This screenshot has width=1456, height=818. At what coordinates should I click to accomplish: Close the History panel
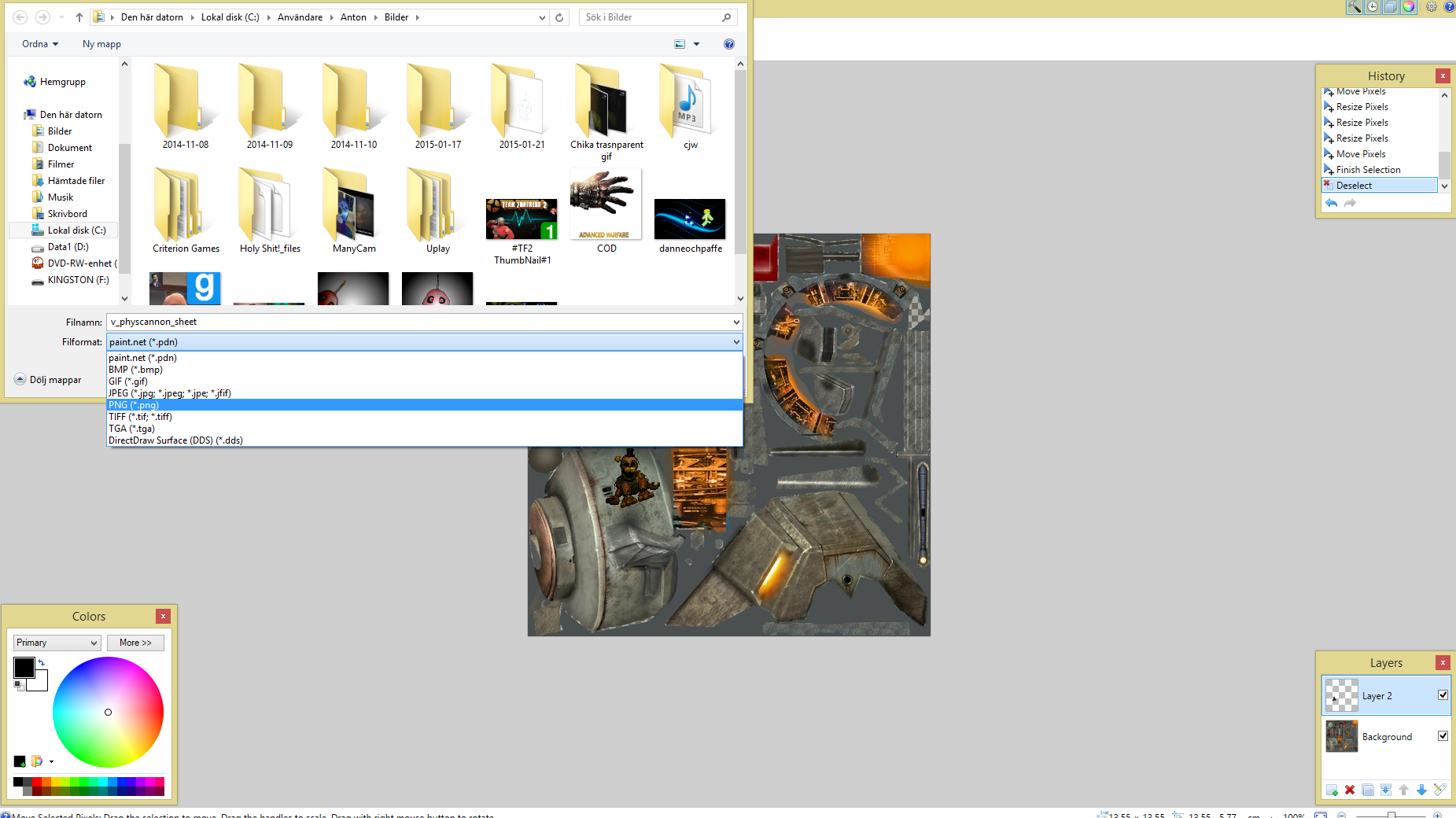click(1443, 76)
